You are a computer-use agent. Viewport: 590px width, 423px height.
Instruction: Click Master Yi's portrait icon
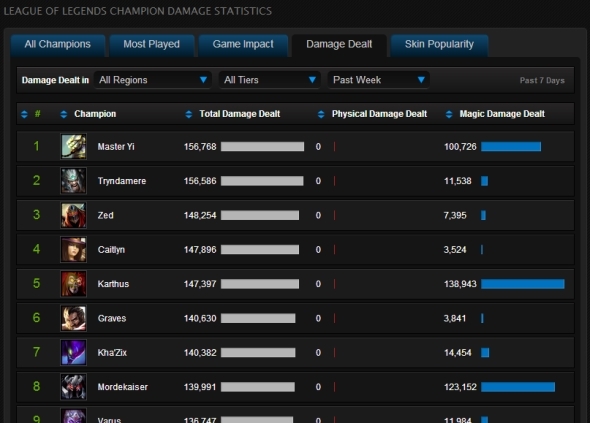coord(73,146)
